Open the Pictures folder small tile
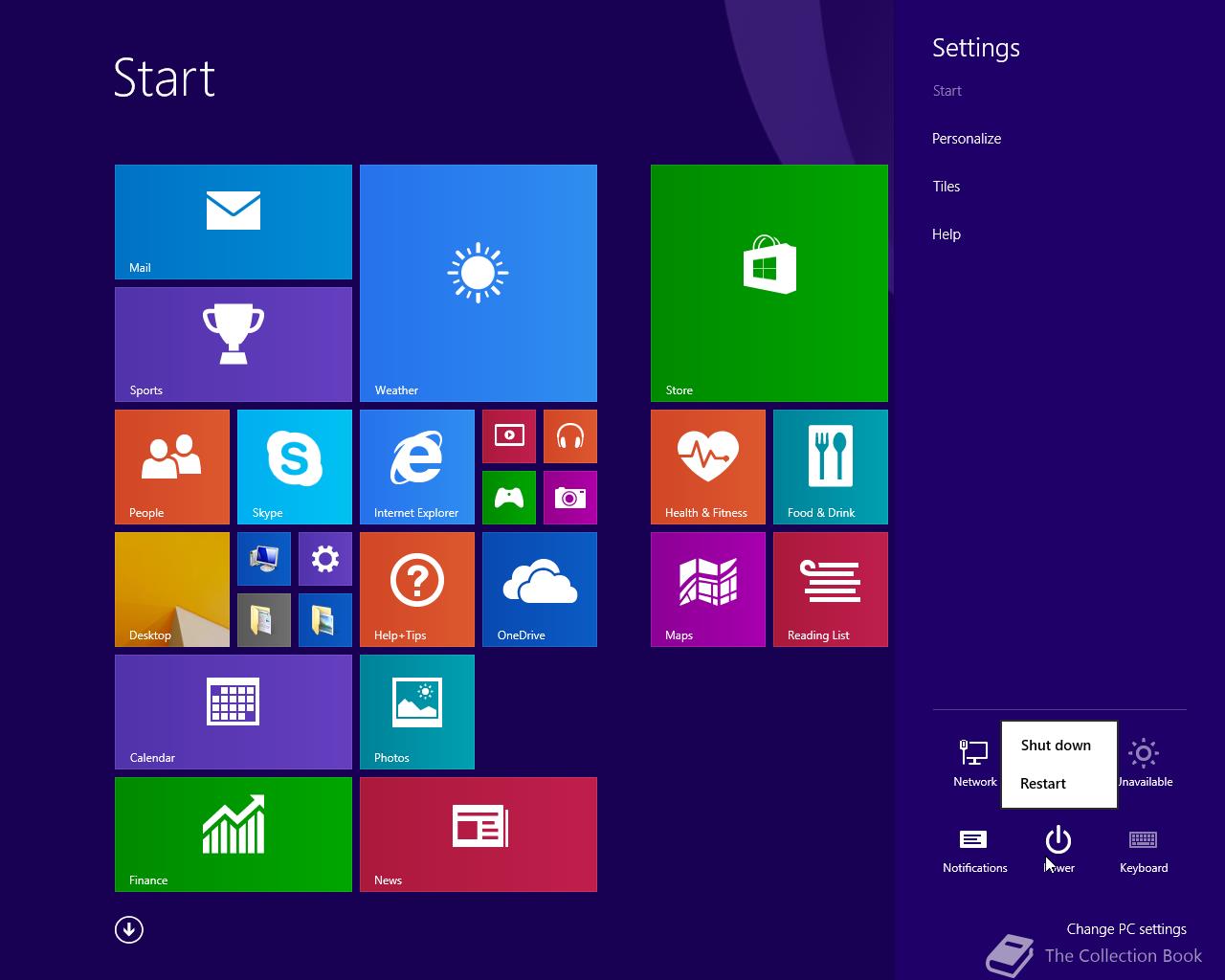Image resolution: width=1225 pixels, height=980 pixels. (x=325, y=620)
